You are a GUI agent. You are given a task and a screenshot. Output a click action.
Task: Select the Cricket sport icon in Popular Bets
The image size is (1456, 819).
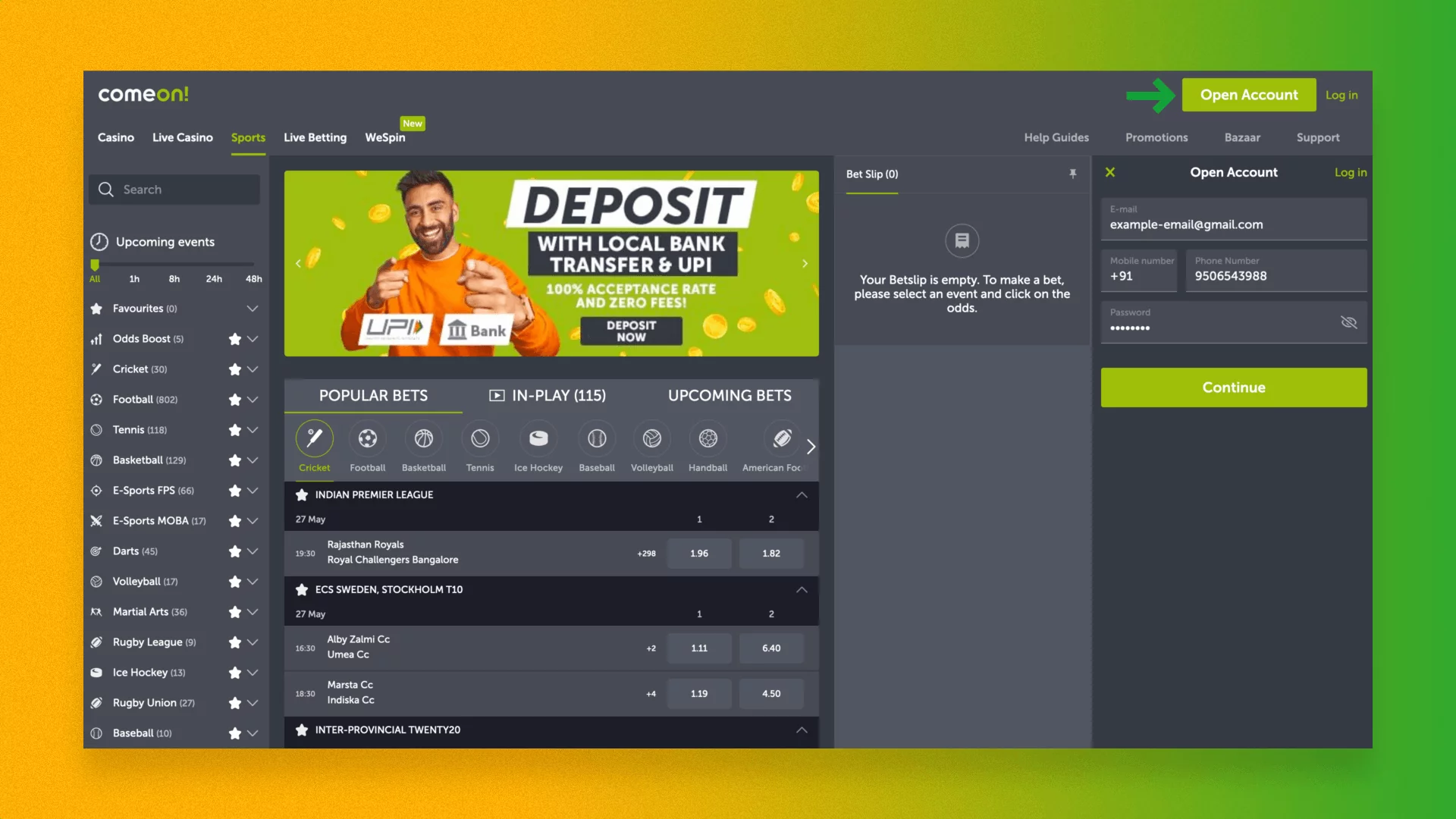click(314, 438)
